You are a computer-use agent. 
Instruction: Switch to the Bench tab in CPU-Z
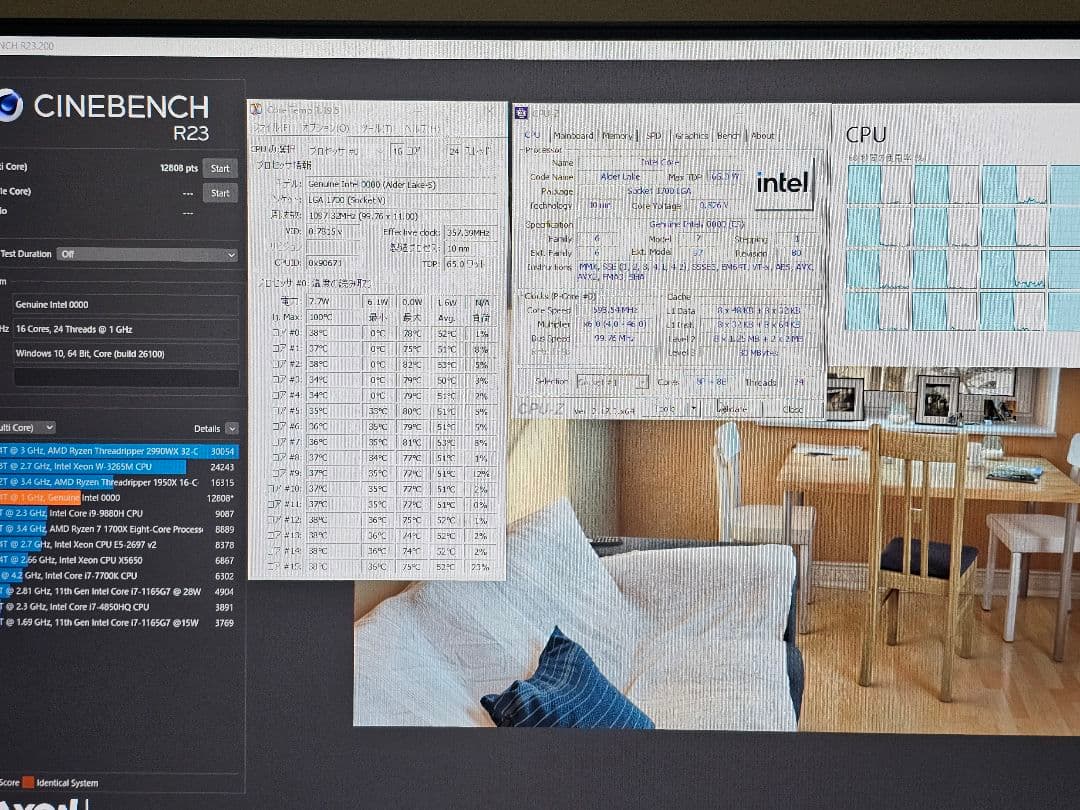727,136
